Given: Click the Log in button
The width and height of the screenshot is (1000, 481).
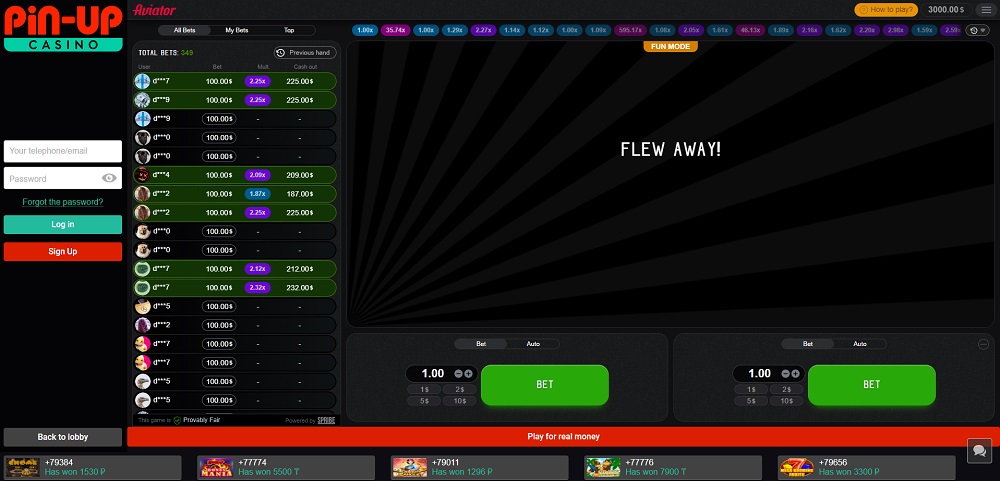Looking at the screenshot, I should [62, 225].
